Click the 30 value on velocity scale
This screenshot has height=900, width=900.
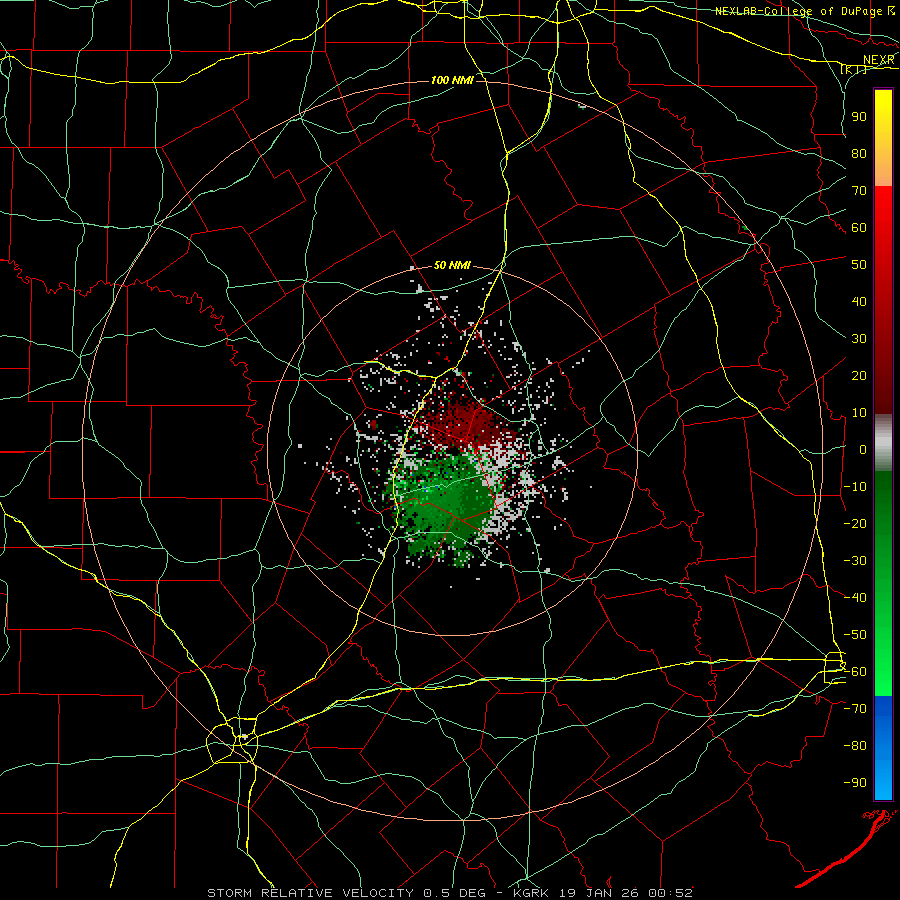coord(859,339)
